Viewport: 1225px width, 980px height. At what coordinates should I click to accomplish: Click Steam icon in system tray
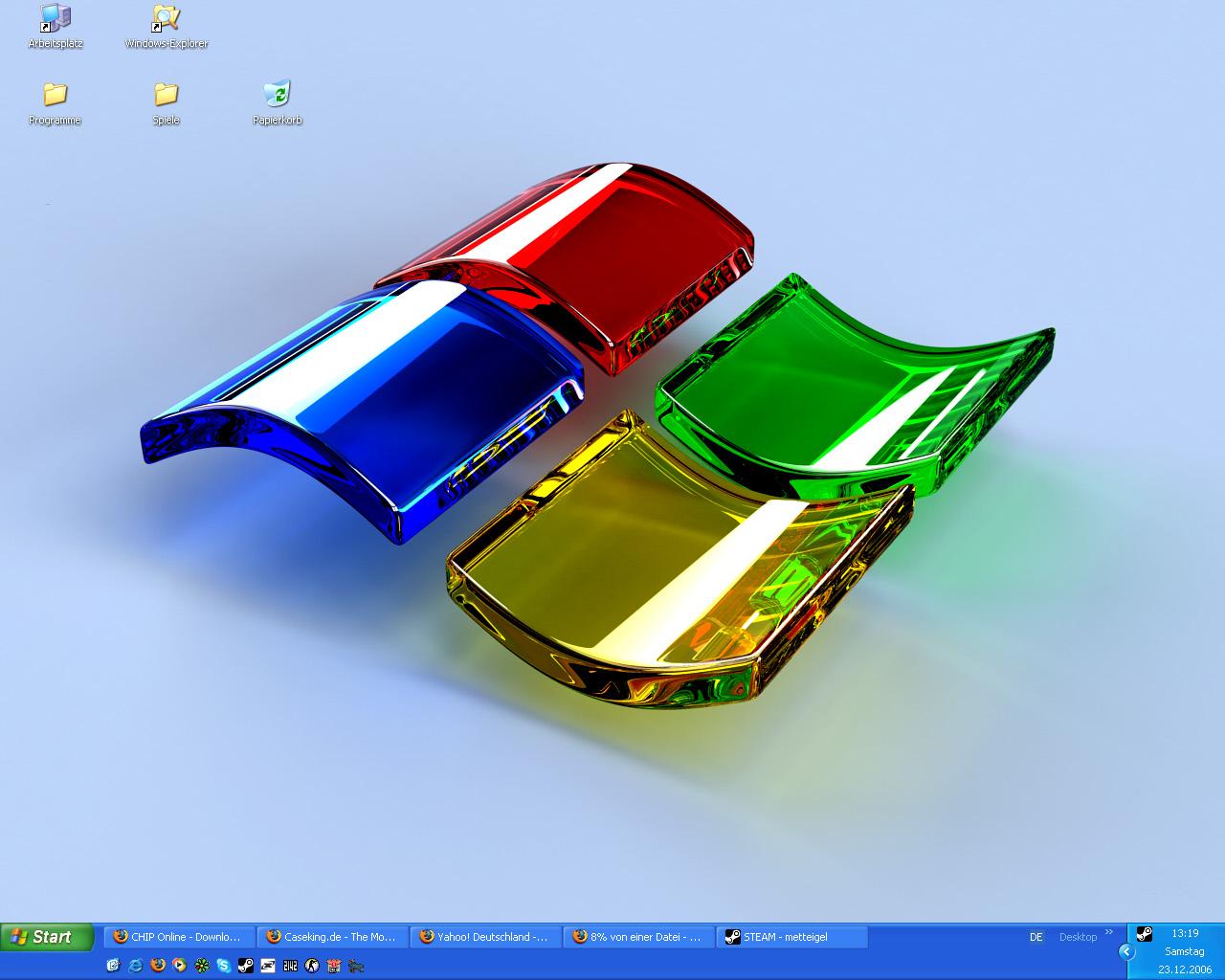coord(1144,934)
